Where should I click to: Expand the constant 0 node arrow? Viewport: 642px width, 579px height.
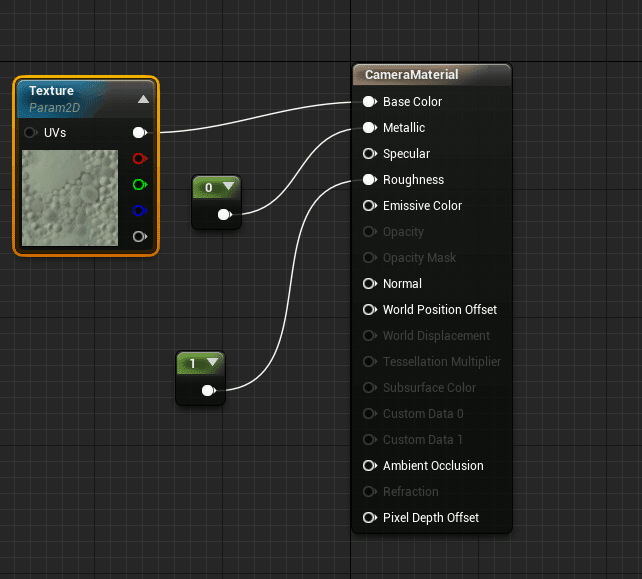click(228, 186)
